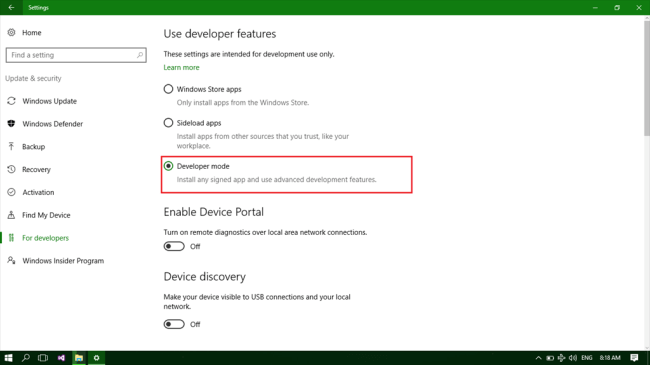
Task: Open the Start menu
Action: click(8, 358)
